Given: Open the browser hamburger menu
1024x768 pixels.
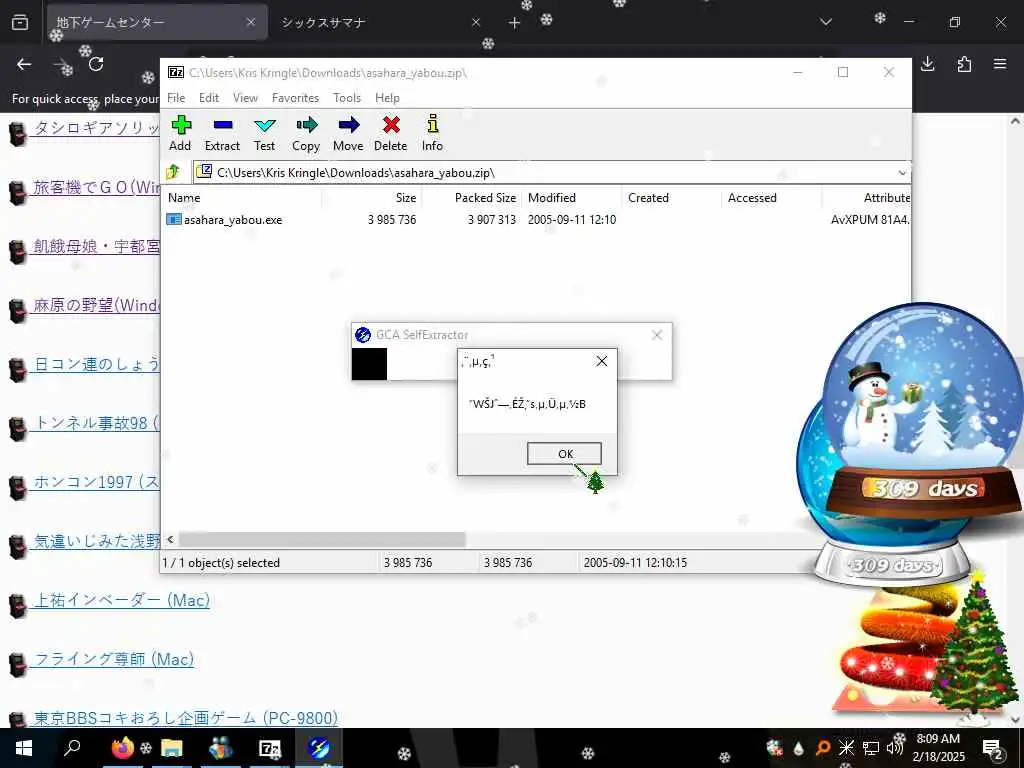Looking at the screenshot, I should (1000, 64).
